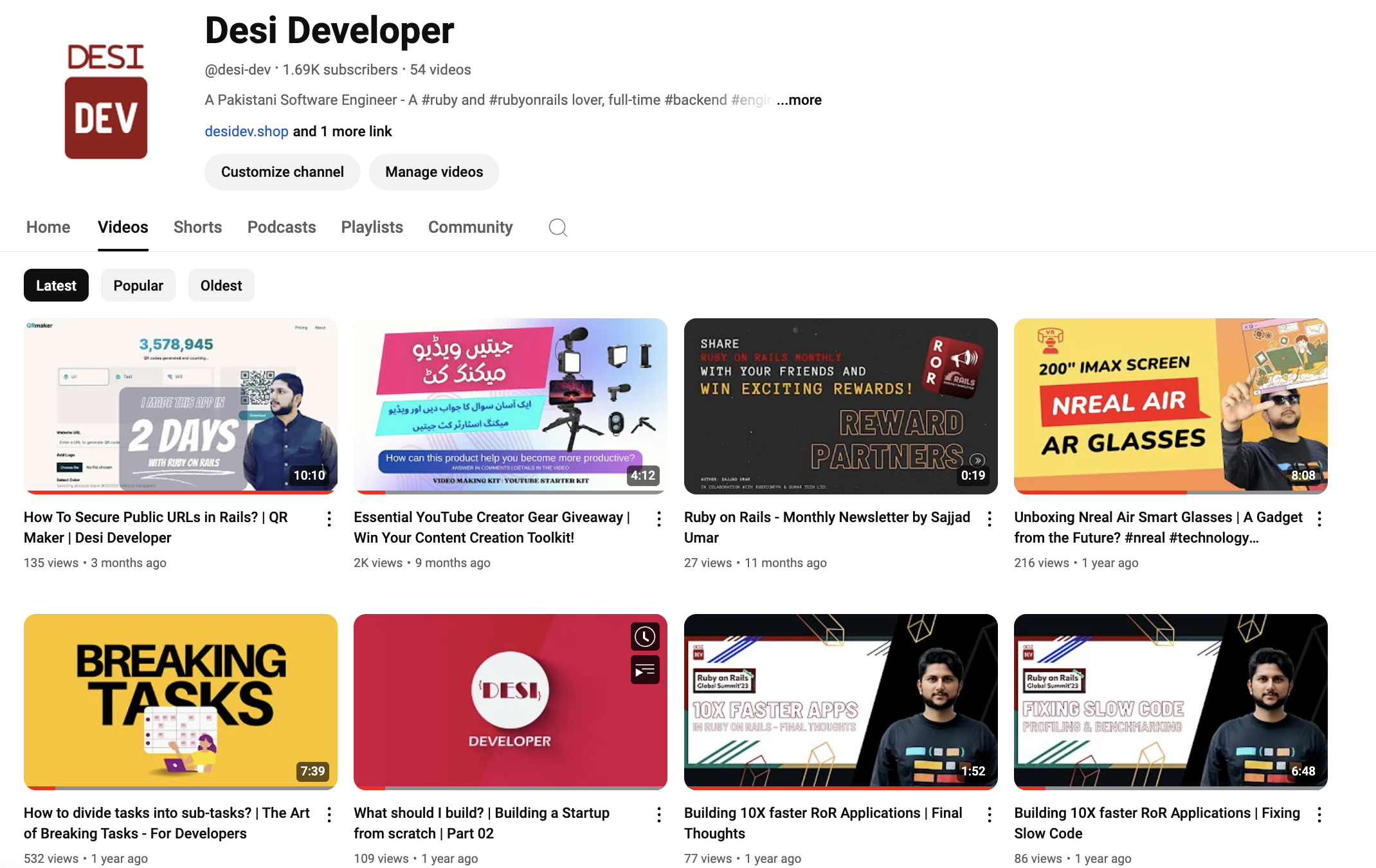Image resolution: width=1376 pixels, height=868 pixels.
Task: Select the Latest filter toggle
Action: point(56,285)
